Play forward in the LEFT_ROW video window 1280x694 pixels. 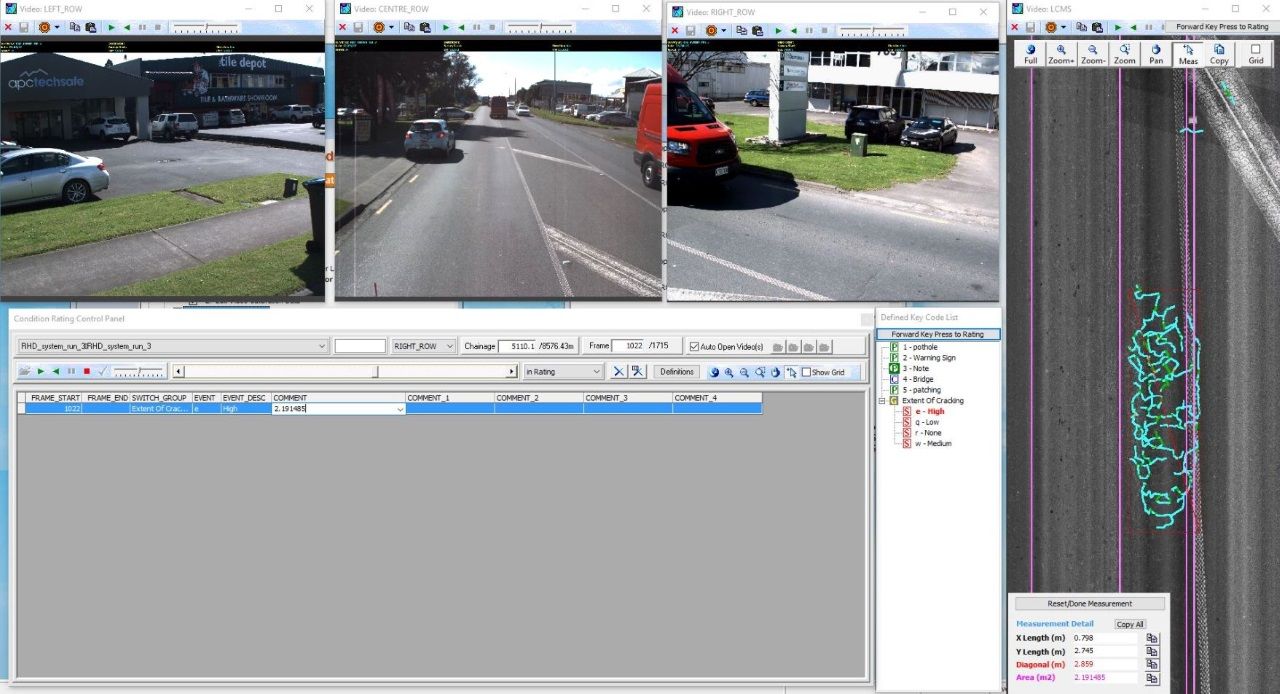(109, 28)
